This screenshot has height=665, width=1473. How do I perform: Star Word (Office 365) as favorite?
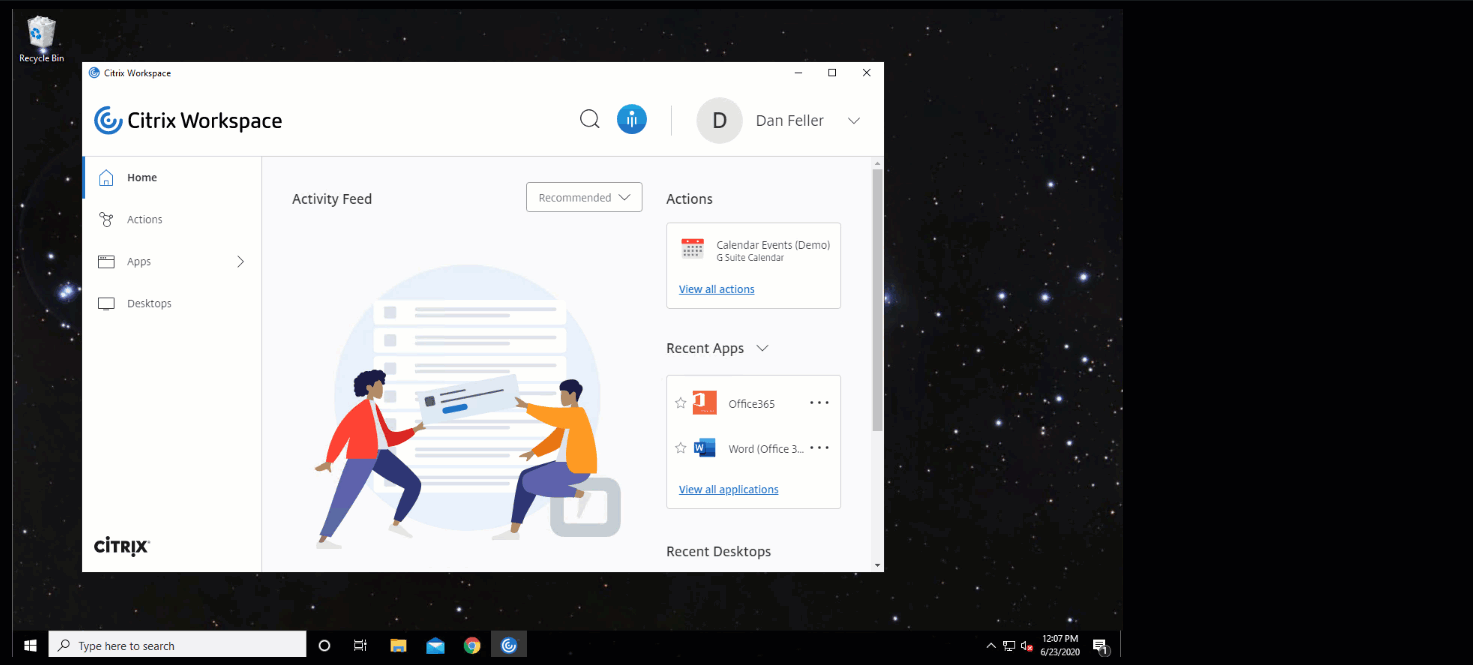click(680, 448)
